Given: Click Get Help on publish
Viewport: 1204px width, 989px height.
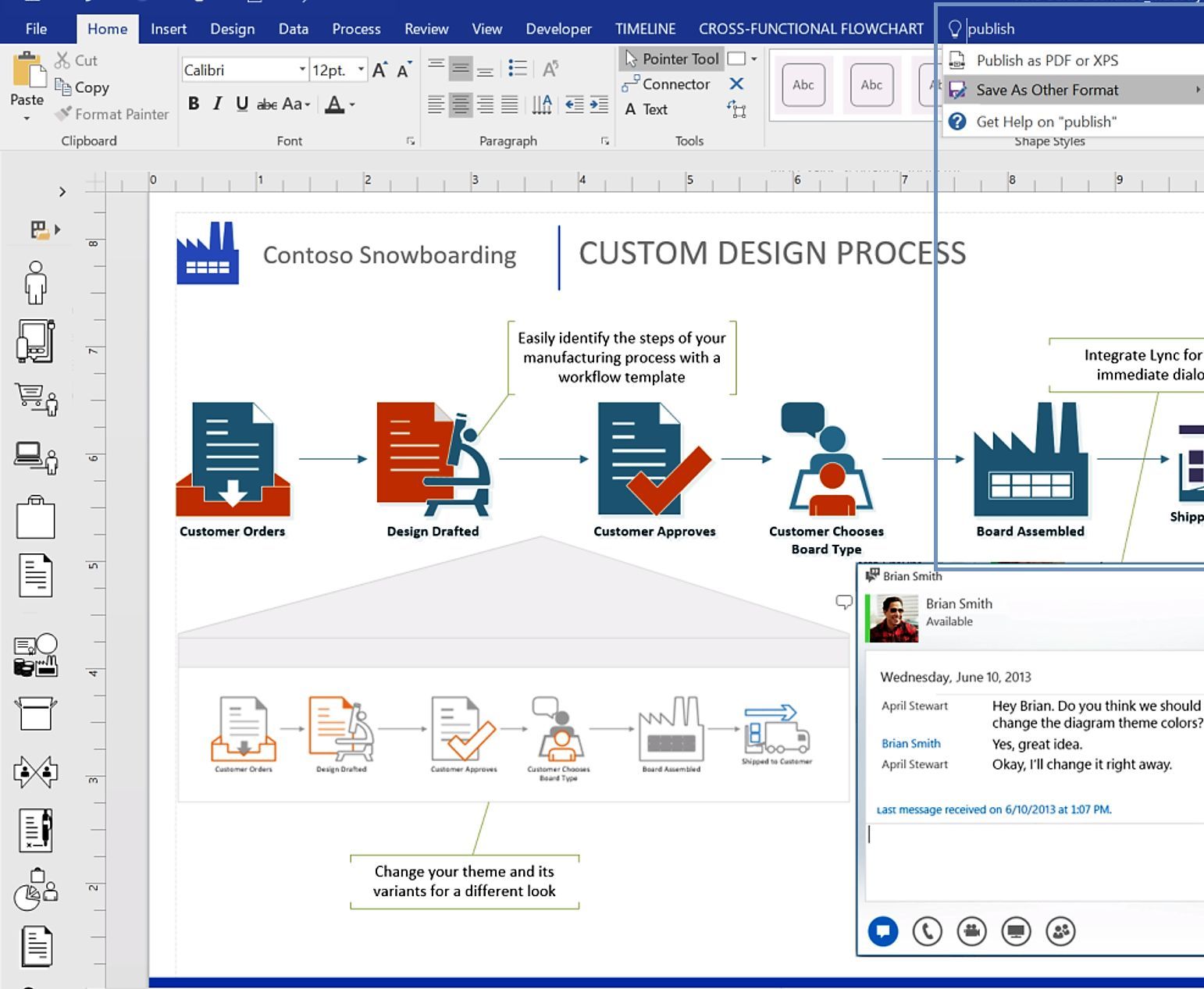Looking at the screenshot, I should 1046,121.
